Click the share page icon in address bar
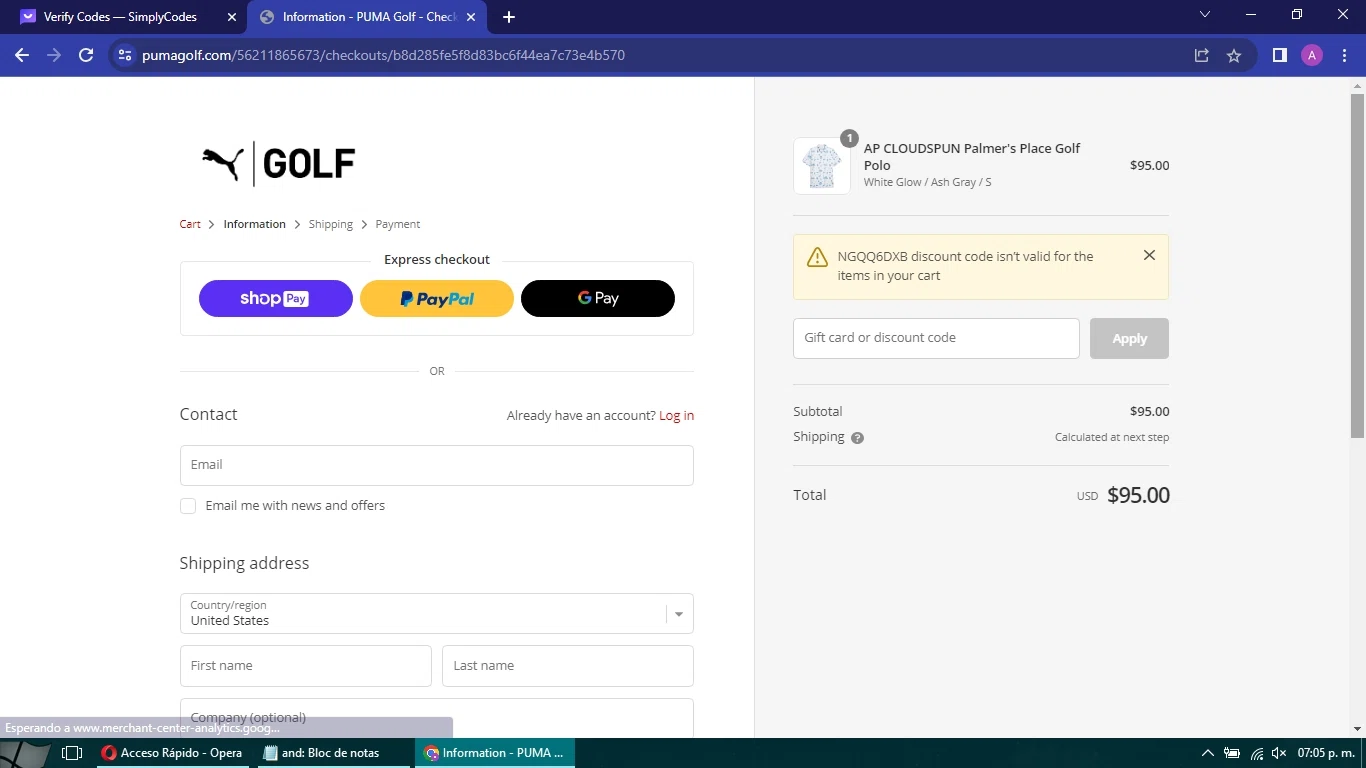Screen dimensions: 1366x768 [1202, 56]
